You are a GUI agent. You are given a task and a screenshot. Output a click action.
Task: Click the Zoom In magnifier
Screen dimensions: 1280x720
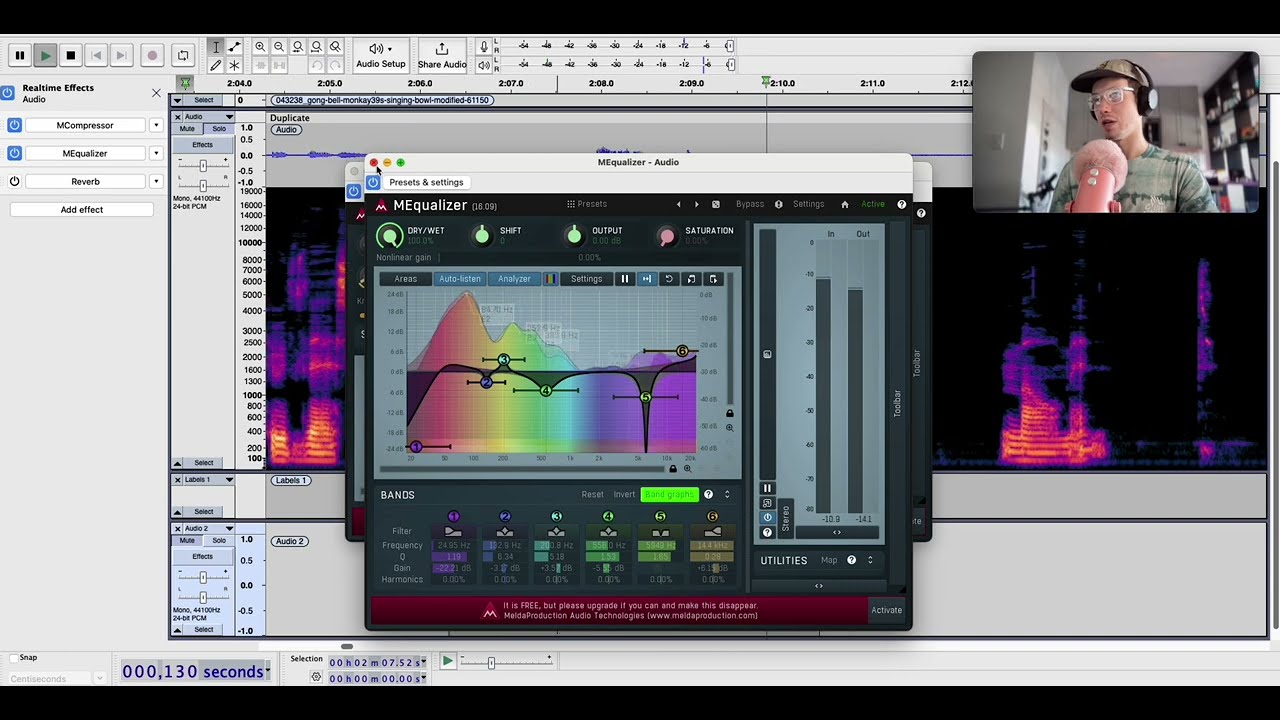260,47
